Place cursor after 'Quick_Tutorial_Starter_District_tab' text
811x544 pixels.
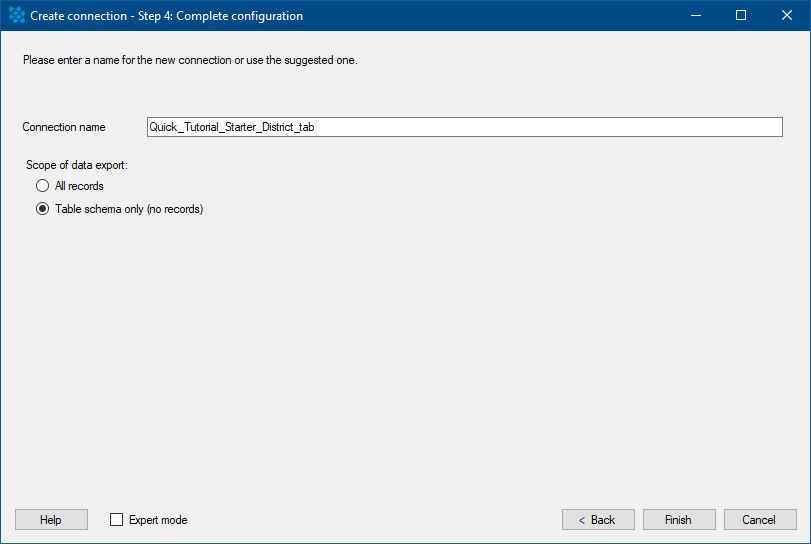(316, 127)
